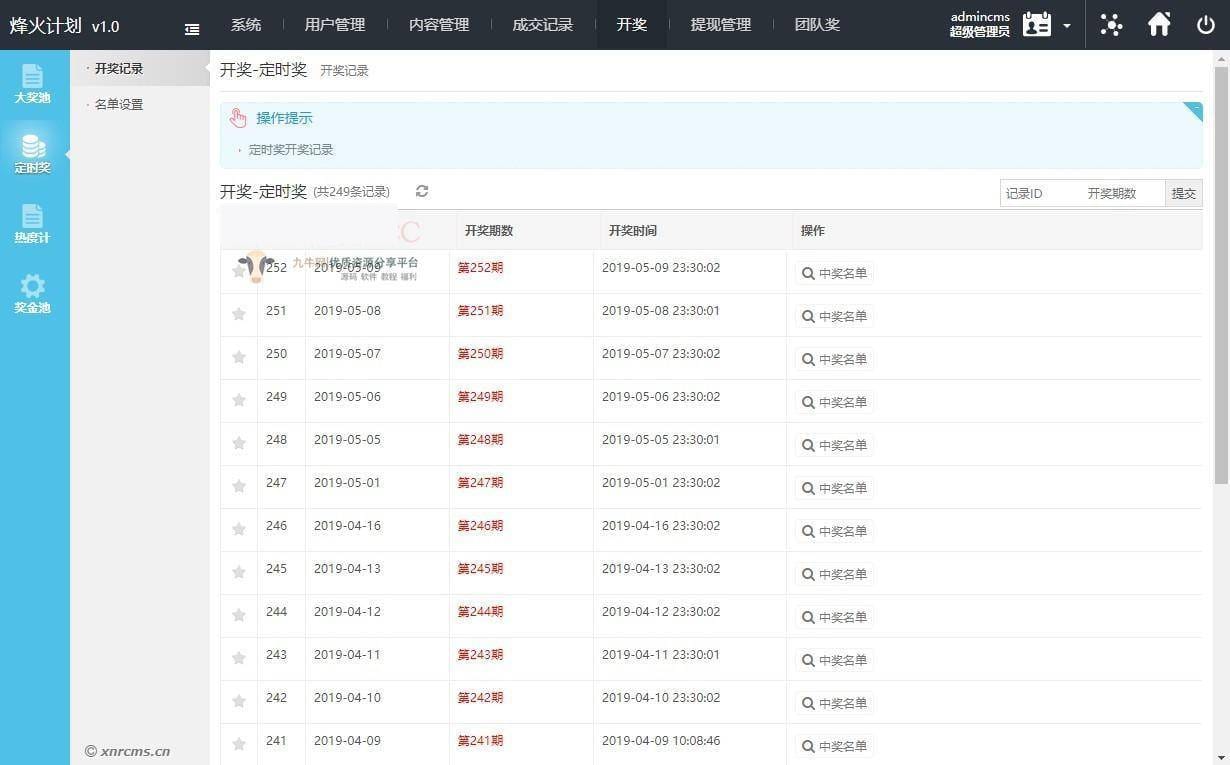Viewport: 1230px width, 765px height.
Task: Favorite the row dated 2019-05-06
Action: [239, 400]
